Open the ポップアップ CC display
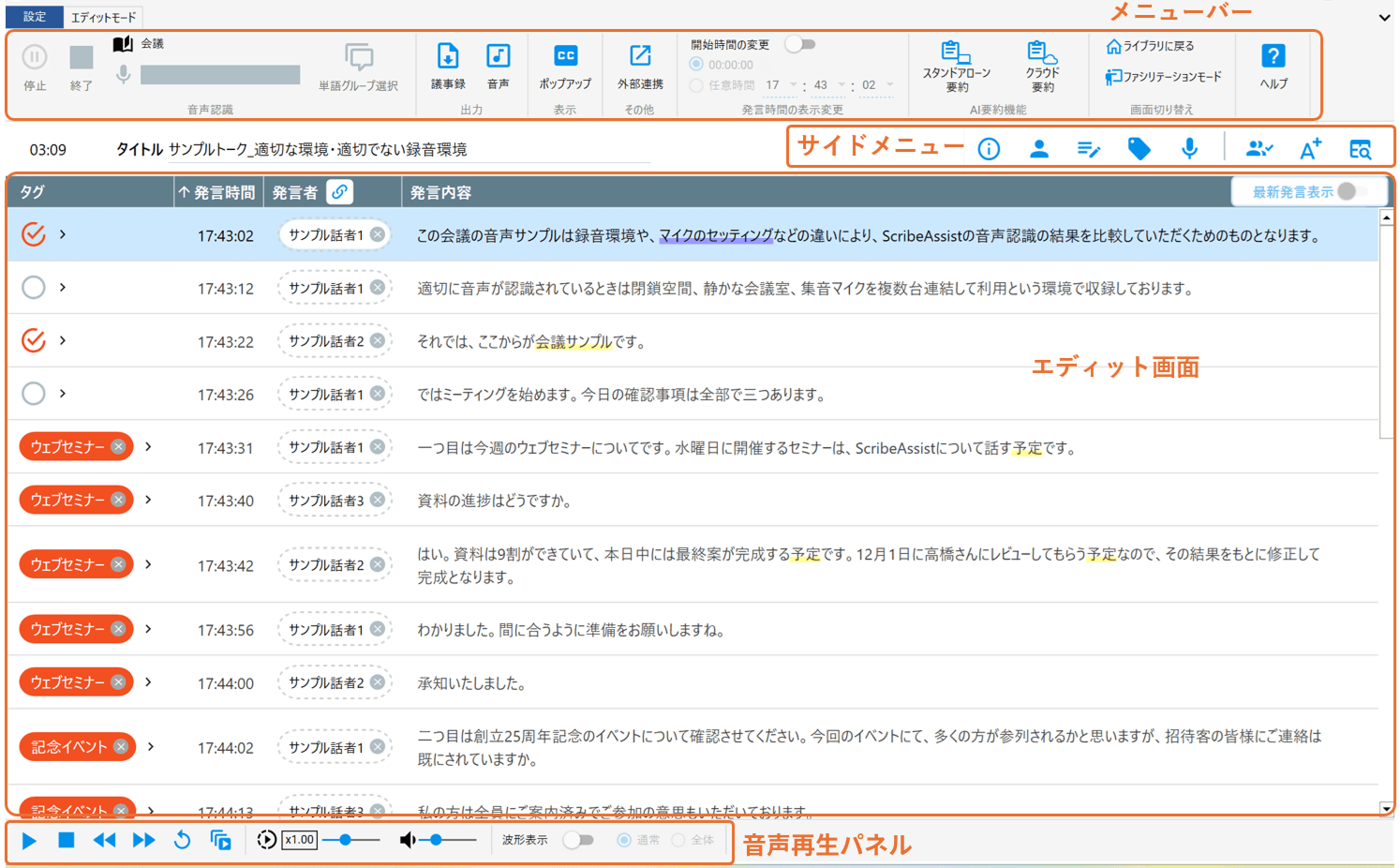 [x=565, y=57]
